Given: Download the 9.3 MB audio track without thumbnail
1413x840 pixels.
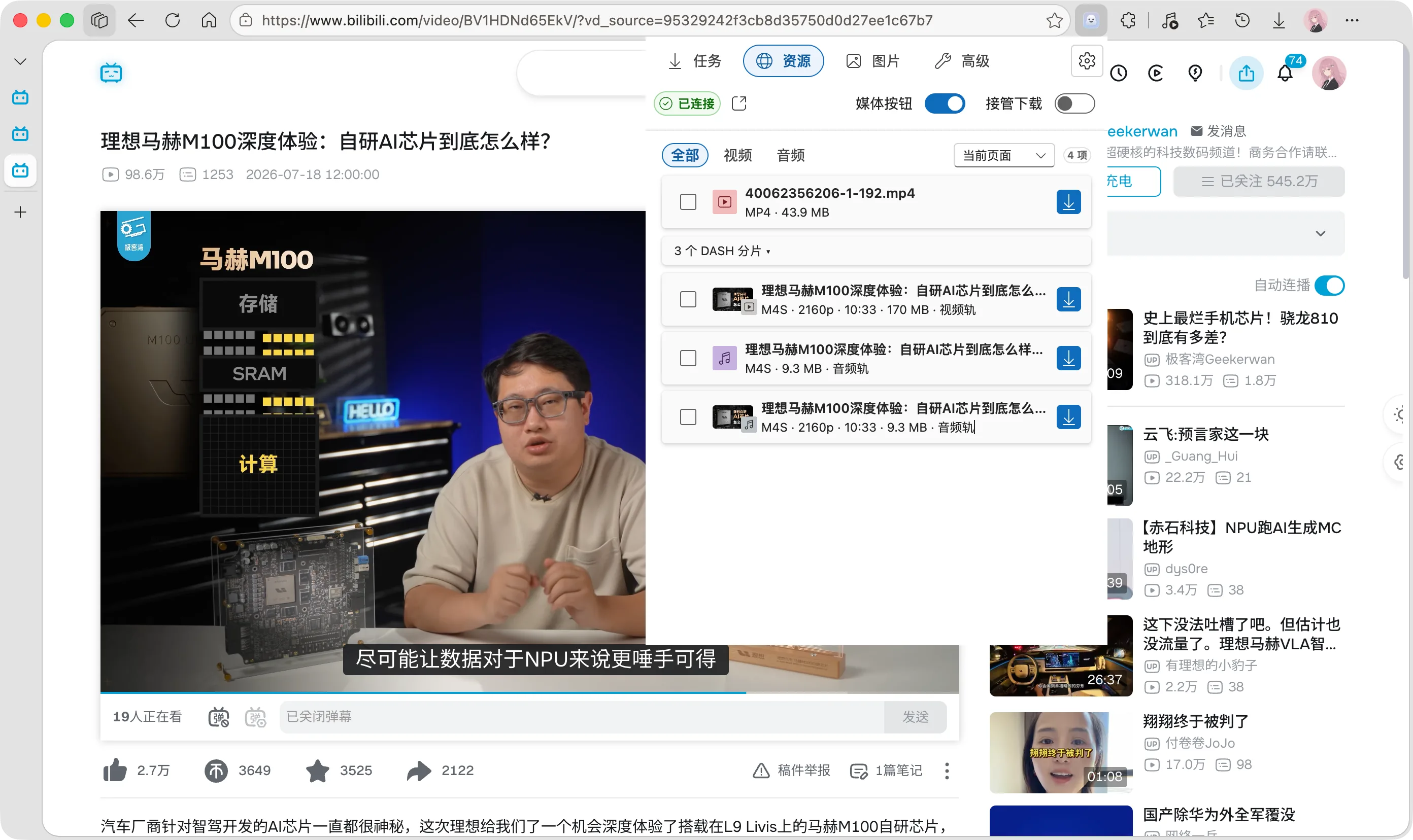Looking at the screenshot, I should click(x=1068, y=358).
